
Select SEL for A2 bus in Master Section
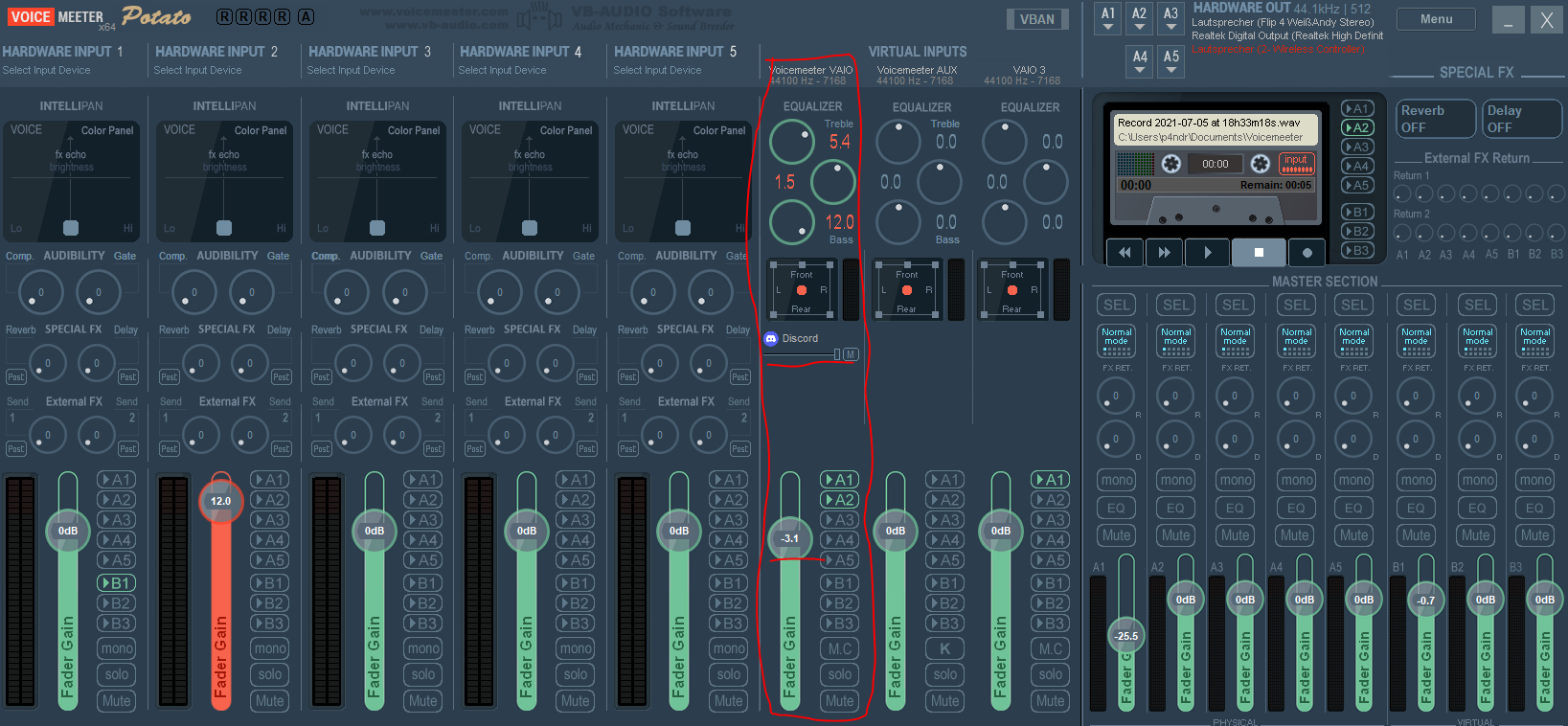(x=1176, y=305)
